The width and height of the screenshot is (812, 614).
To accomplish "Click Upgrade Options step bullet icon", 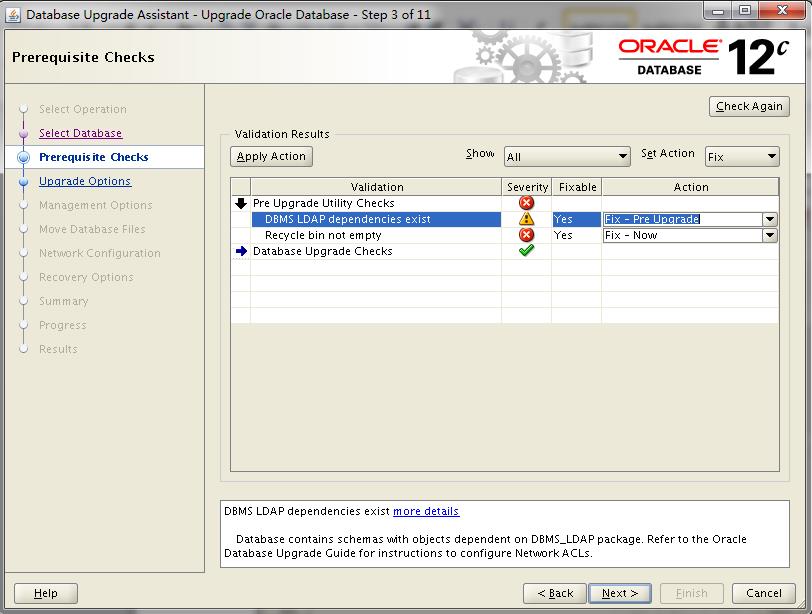I will pyautogui.click(x=23, y=182).
